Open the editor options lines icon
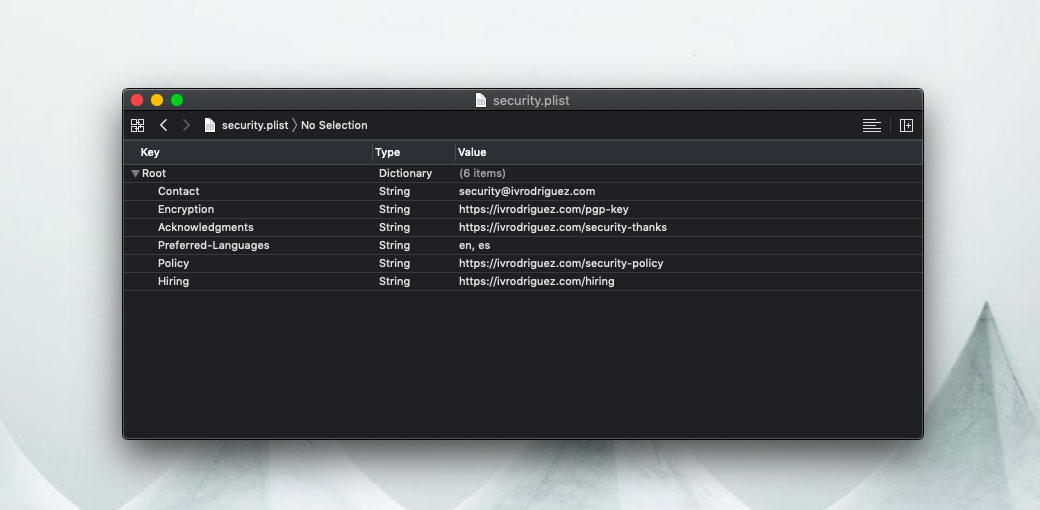1040x510 pixels. [x=872, y=125]
